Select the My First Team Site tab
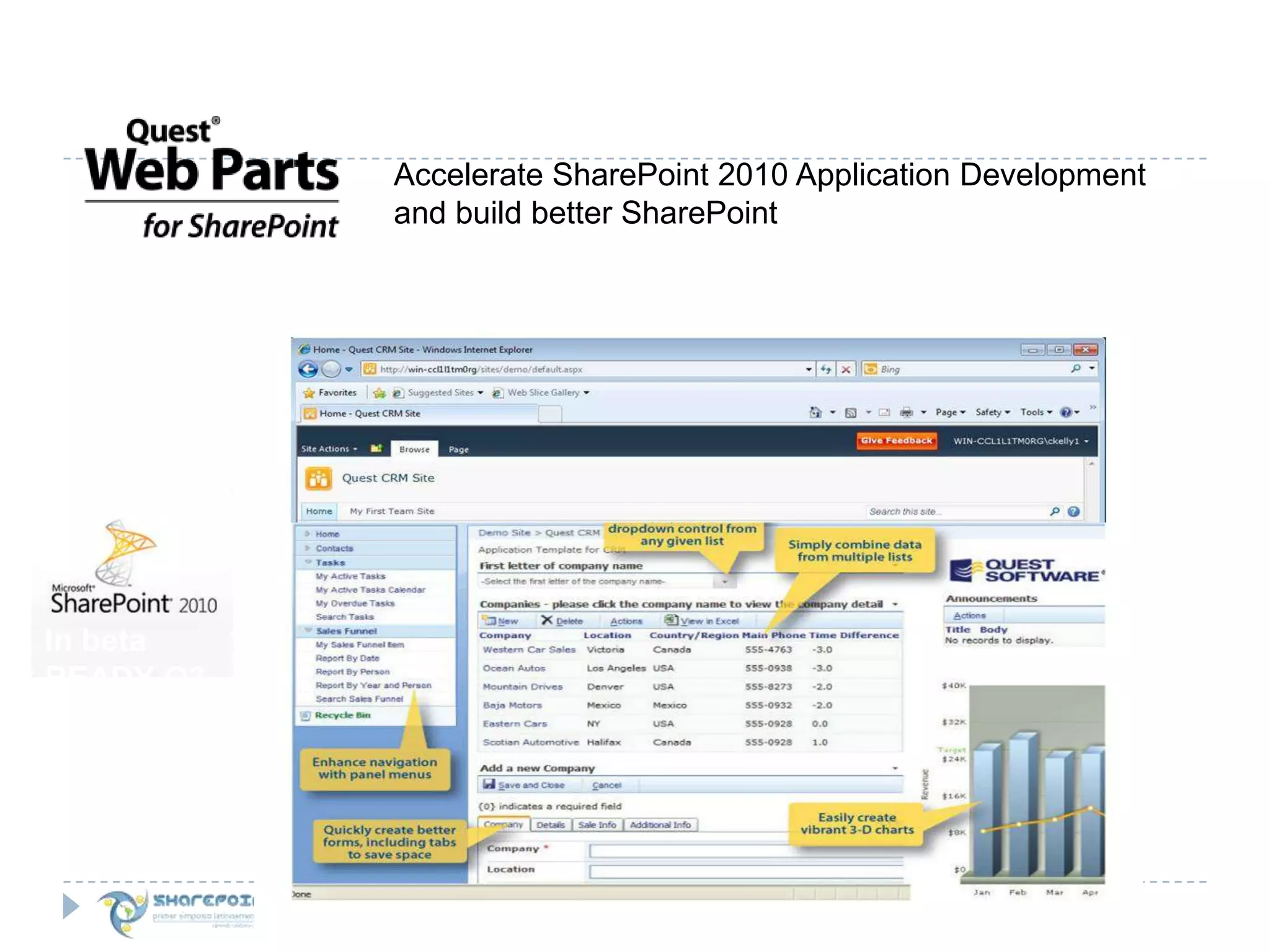Viewport: 1270px width, 952px height. pos(392,511)
